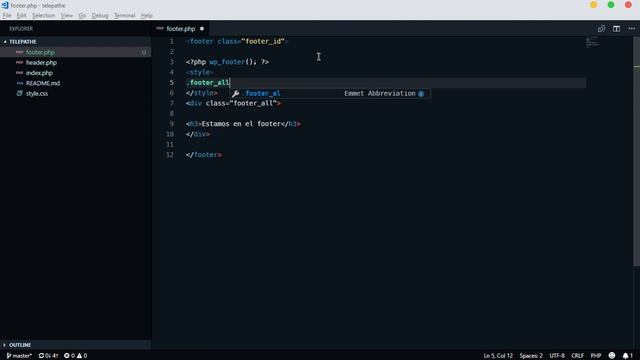Click the wrench icon in suggestion list
This screenshot has width=640, height=360.
tap(236, 93)
